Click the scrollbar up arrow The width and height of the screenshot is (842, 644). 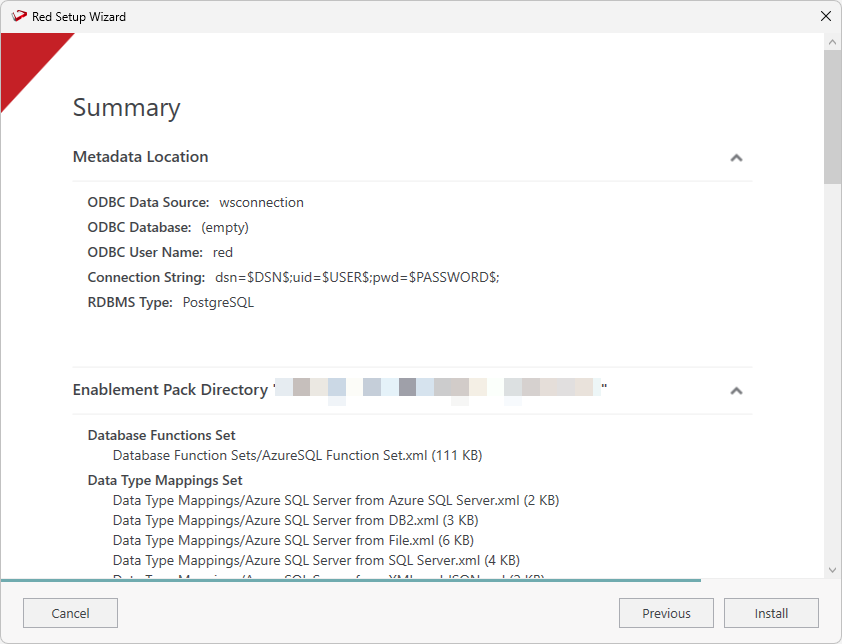pos(832,42)
